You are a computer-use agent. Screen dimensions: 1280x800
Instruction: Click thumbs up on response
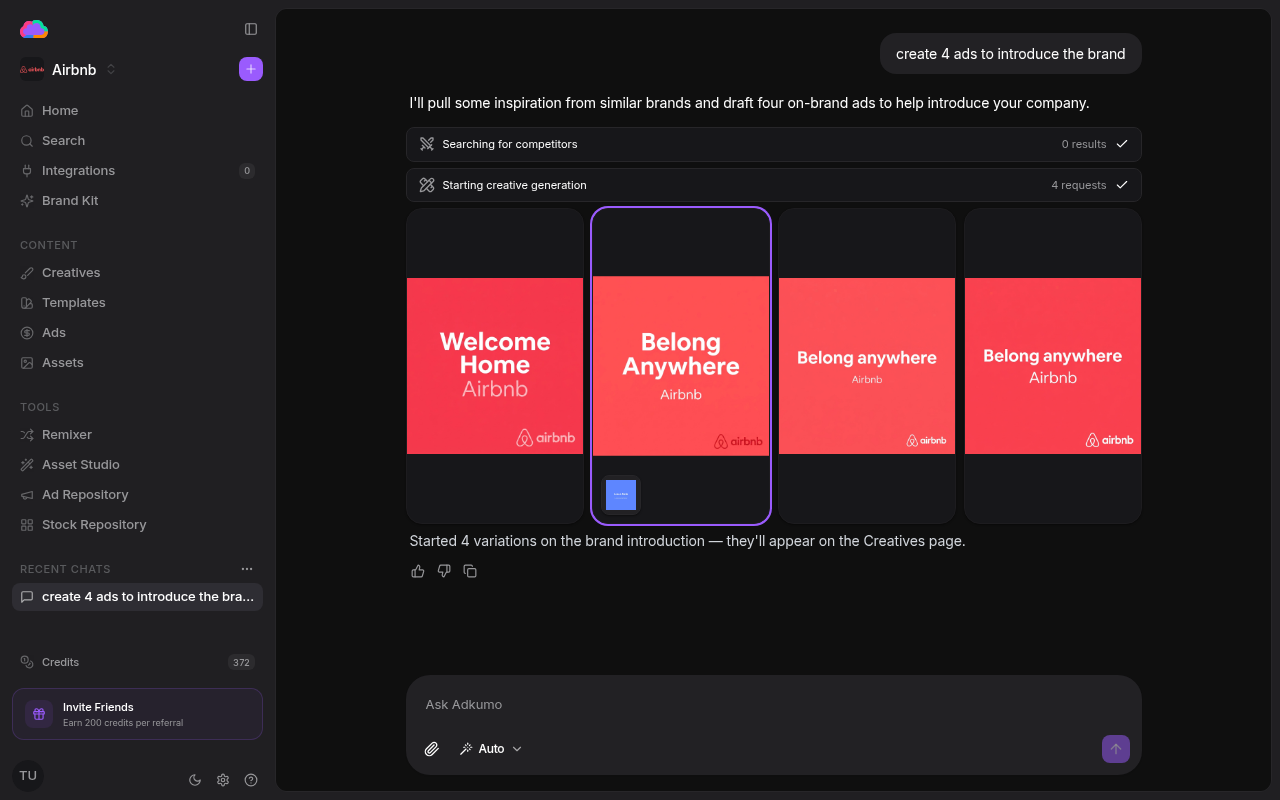(418, 571)
